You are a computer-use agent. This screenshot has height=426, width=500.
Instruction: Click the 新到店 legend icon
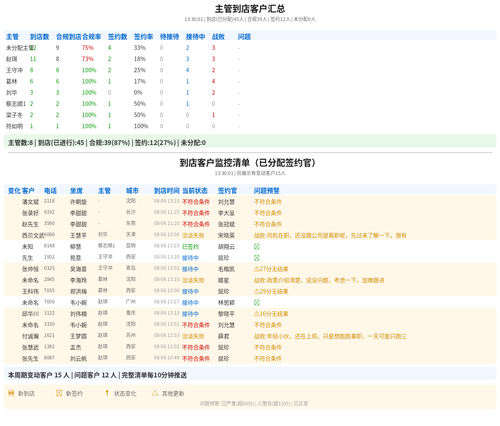click(11, 393)
